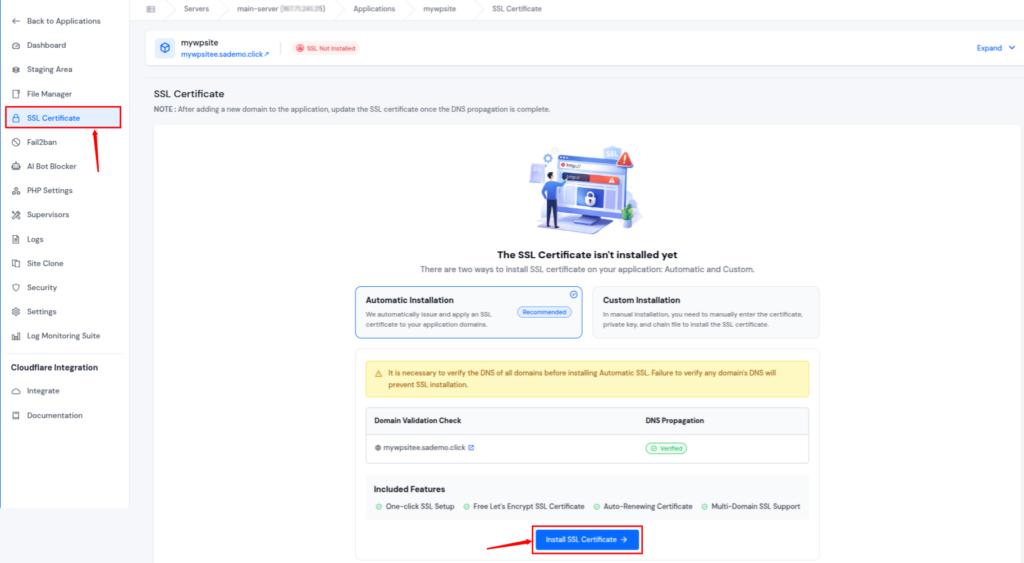Click SSL Certificate breadcrumb item

point(517,9)
